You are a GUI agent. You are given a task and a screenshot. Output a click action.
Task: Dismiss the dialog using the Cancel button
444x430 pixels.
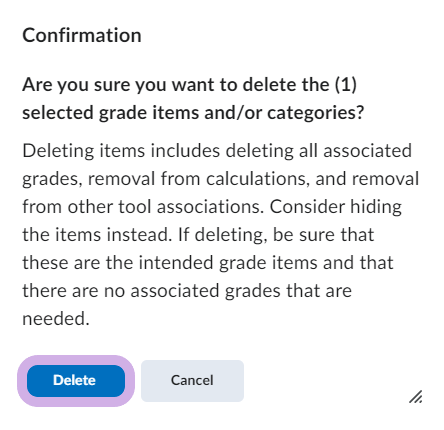pyautogui.click(x=192, y=381)
